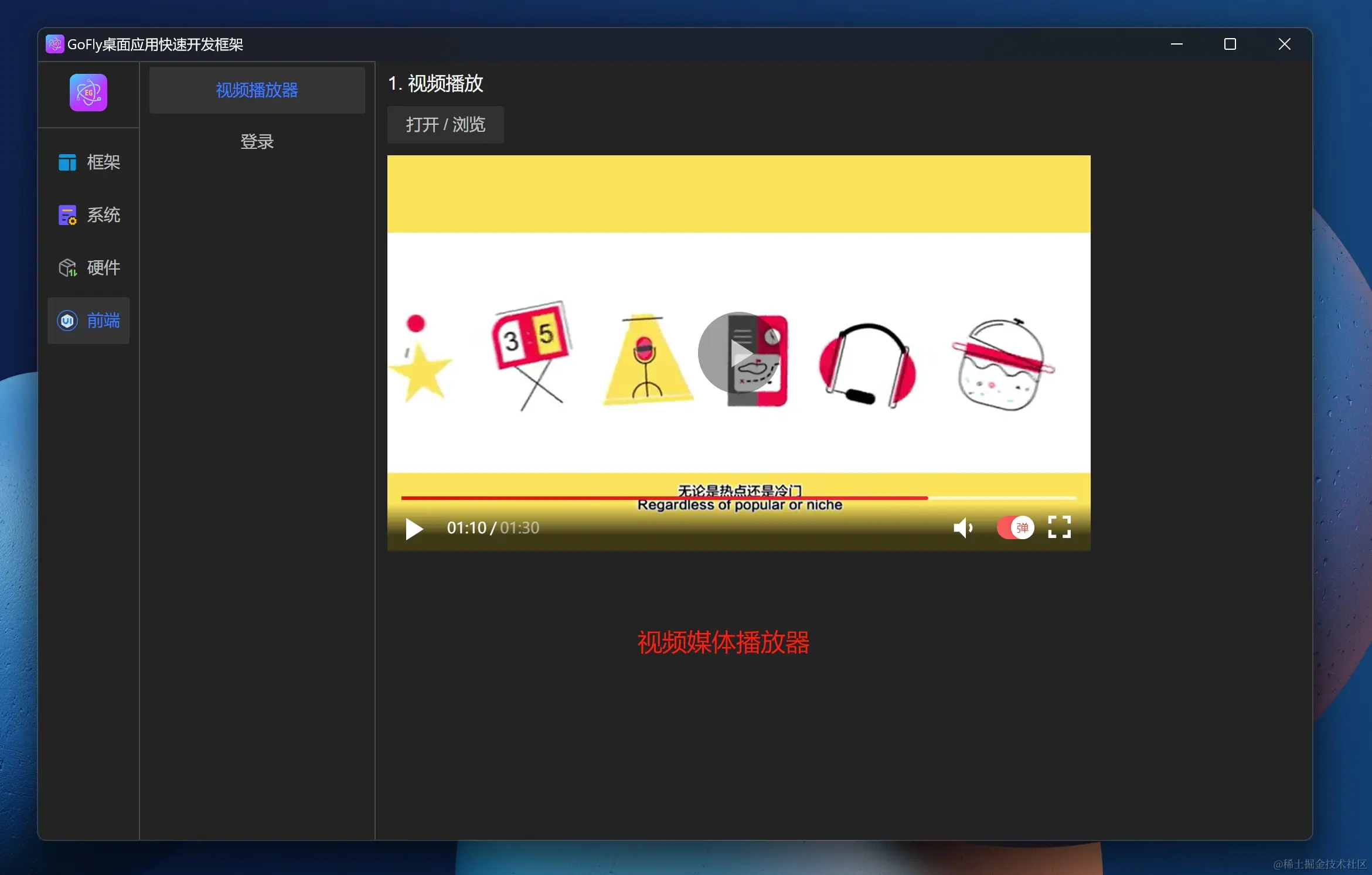The height and width of the screenshot is (875, 1372).
Task: Close the GoFly application window
Action: click(x=1284, y=45)
